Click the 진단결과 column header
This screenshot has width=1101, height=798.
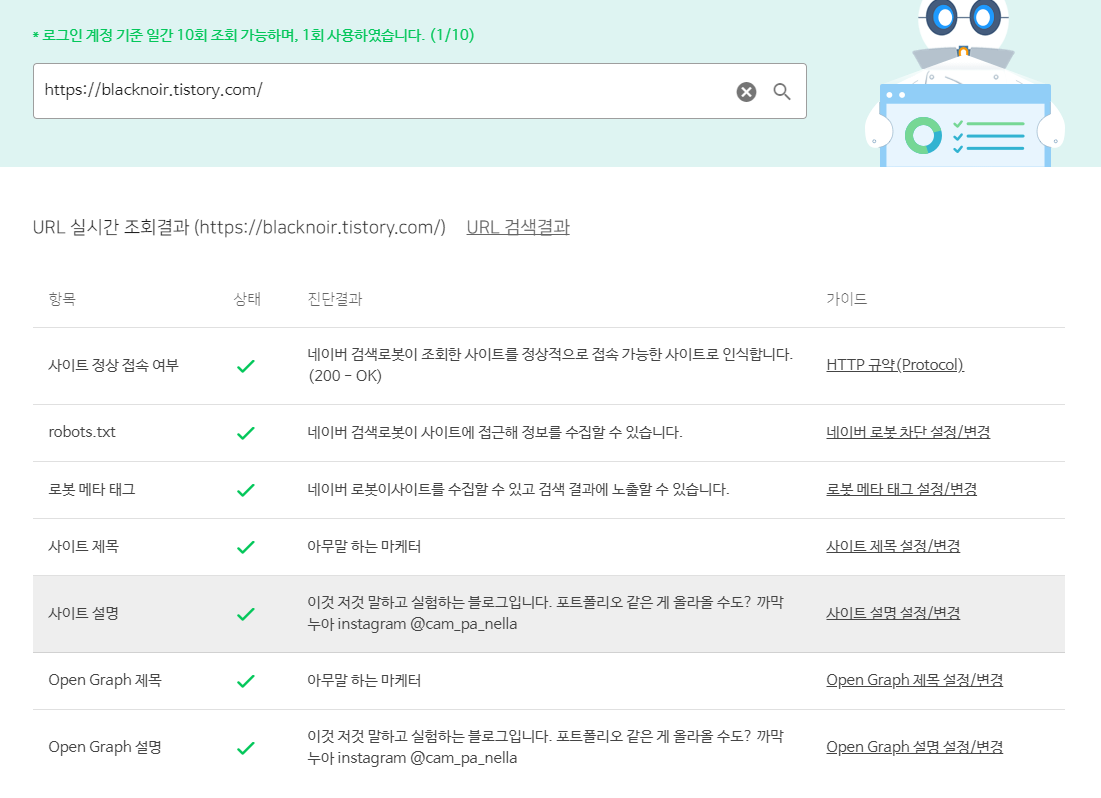335,299
